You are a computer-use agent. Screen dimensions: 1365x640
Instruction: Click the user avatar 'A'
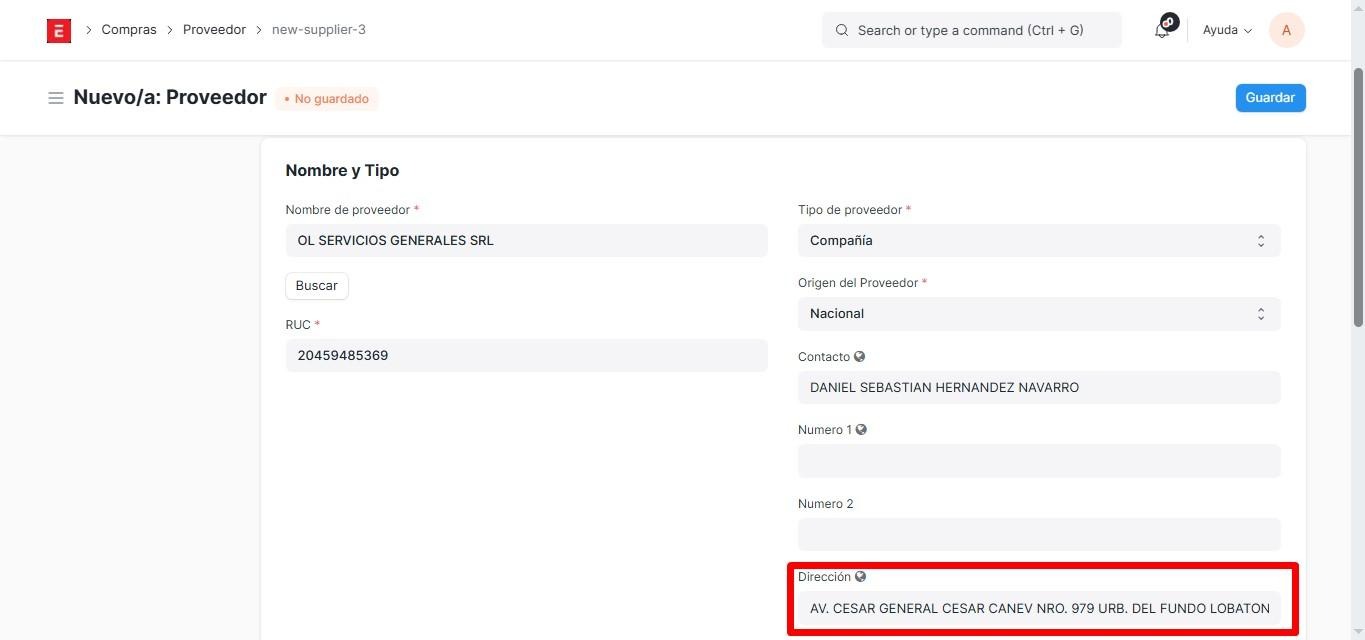[1286, 30]
